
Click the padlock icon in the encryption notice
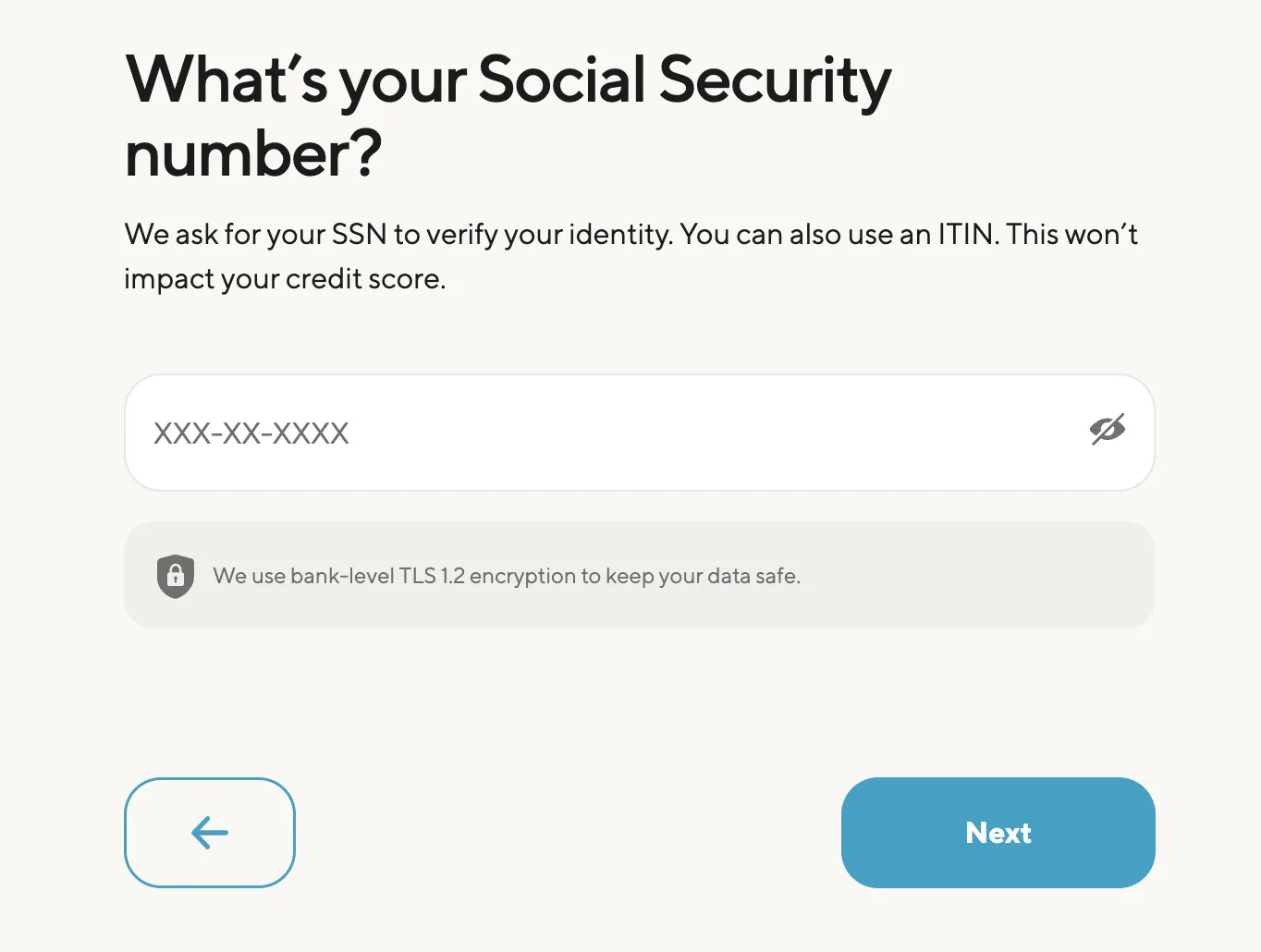click(x=176, y=575)
